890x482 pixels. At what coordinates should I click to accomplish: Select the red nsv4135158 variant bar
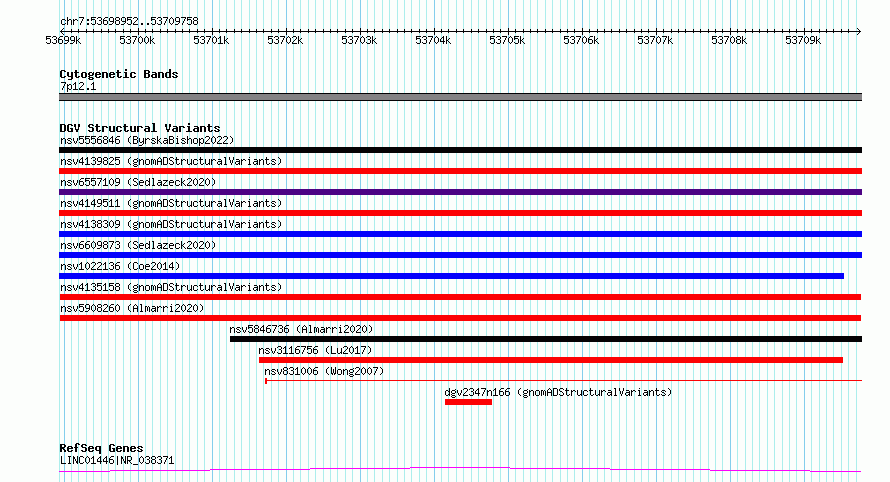pyautogui.click(x=460, y=297)
